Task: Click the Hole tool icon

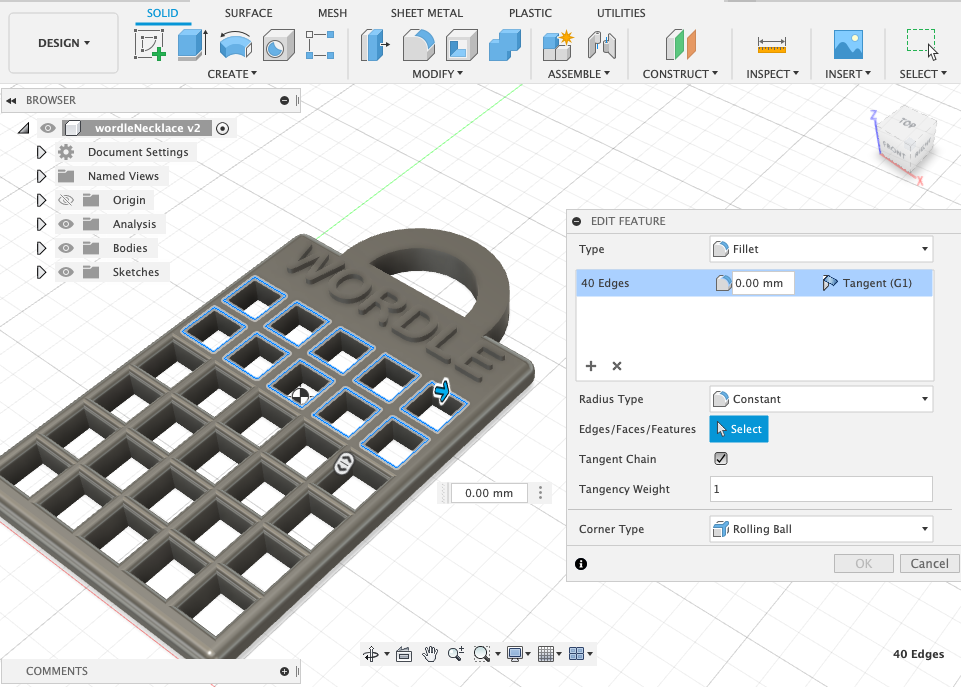Action: point(278,45)
